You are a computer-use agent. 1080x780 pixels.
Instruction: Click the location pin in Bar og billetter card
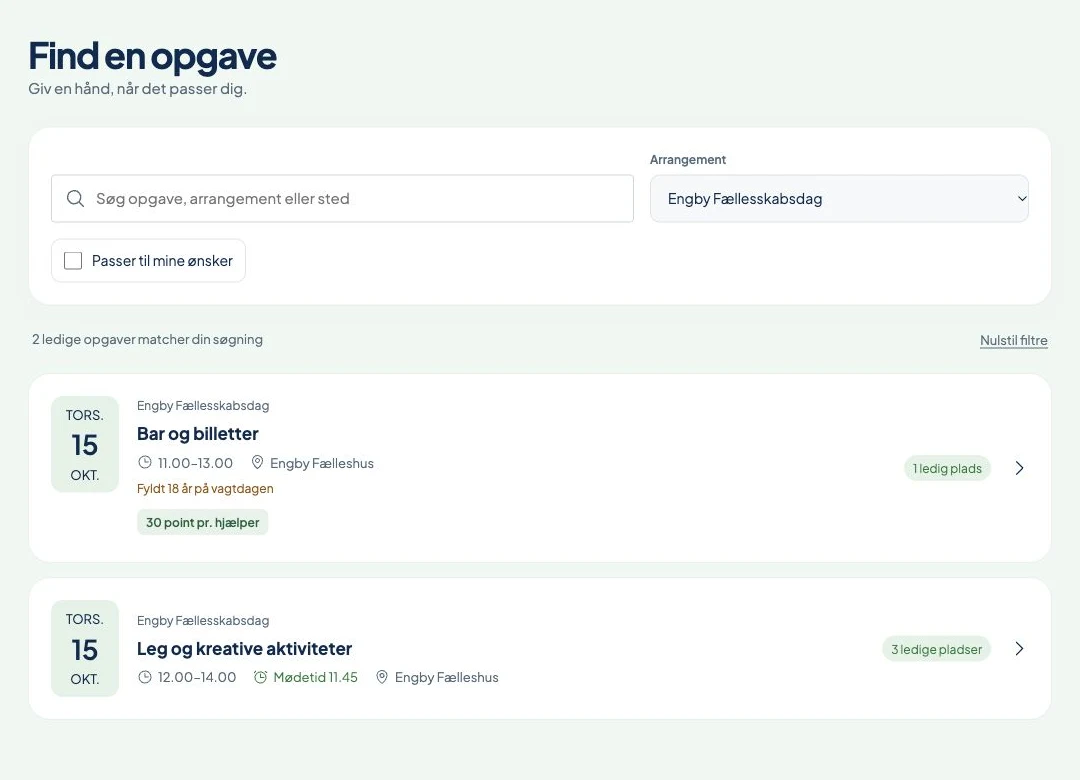coord(257,462)
